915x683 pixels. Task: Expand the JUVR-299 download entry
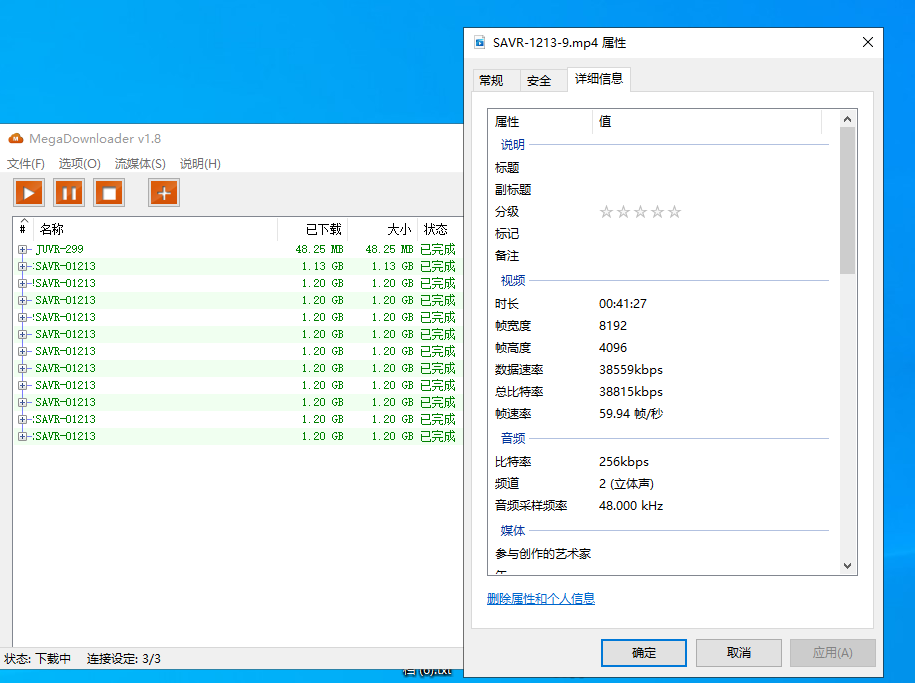point(22,249)
